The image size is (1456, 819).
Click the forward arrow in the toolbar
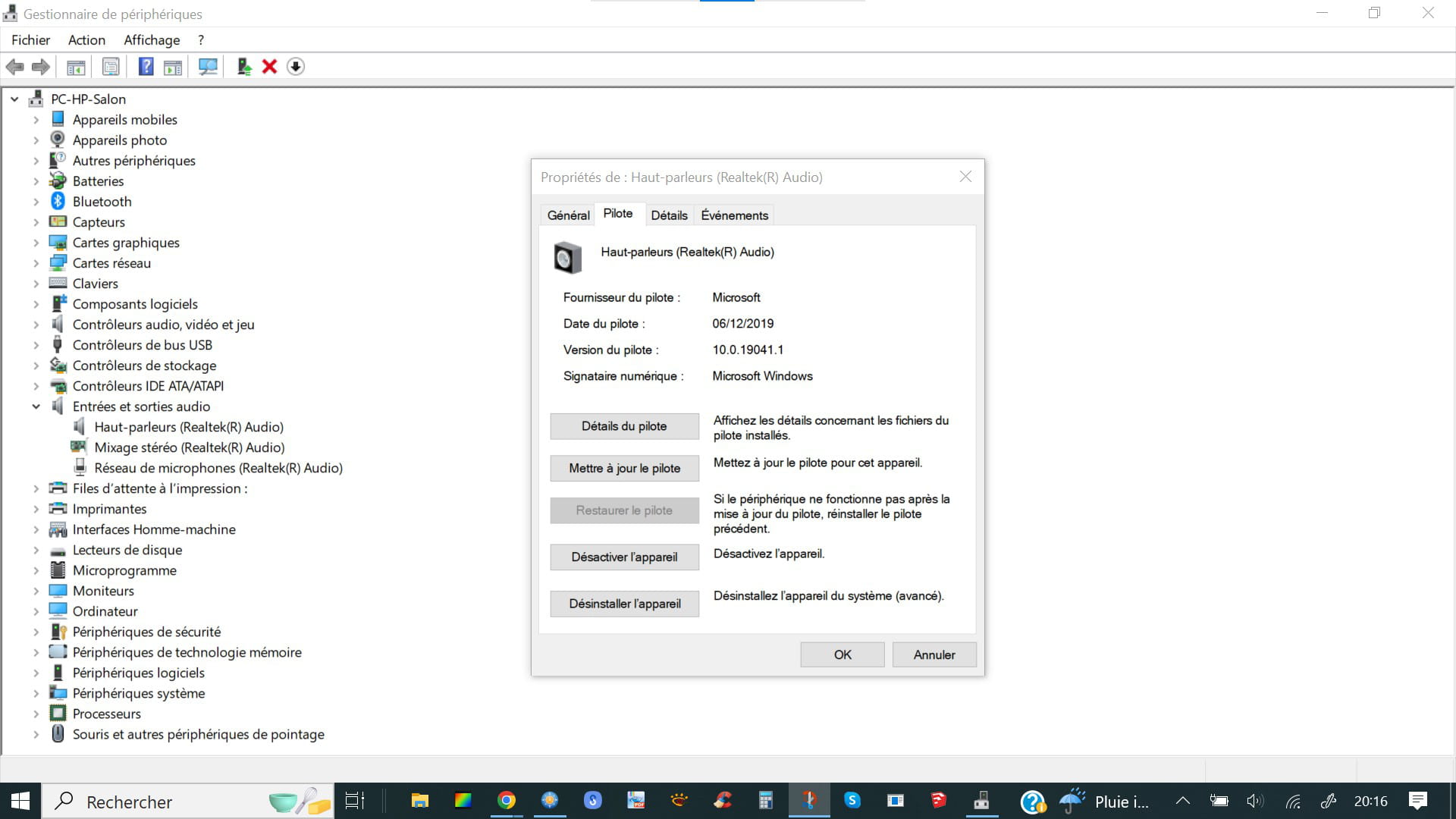pyautogui.click(x=41, y=67)
